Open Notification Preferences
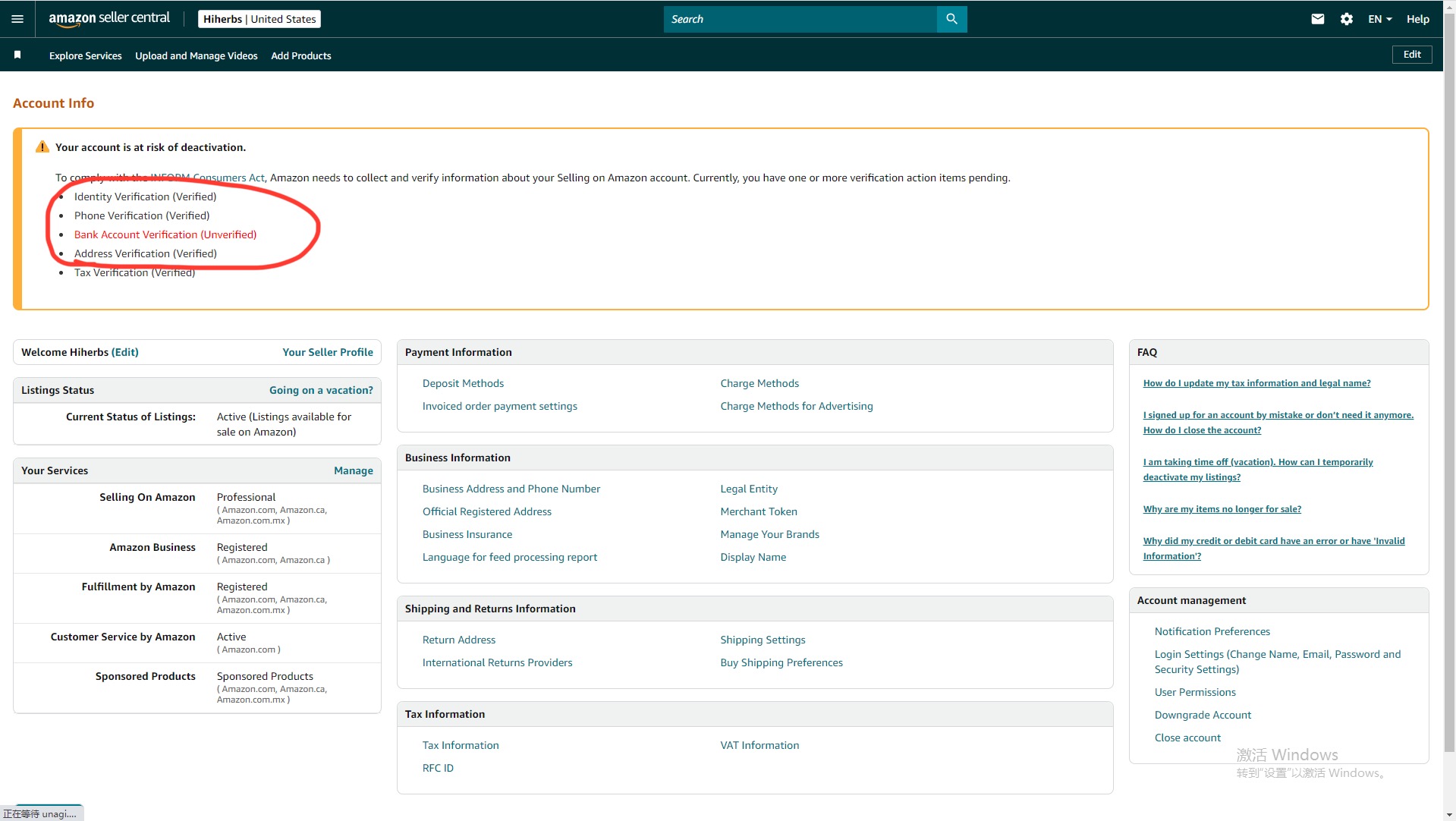The image size is (1456, 821). [x=1212, y=631]
